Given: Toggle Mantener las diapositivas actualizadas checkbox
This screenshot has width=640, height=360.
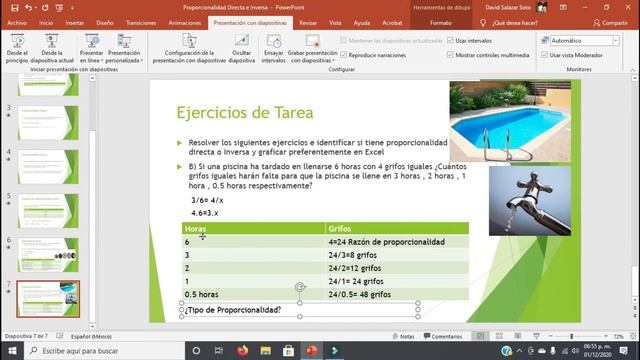Looking at the screenshot, I should coord(343,40).
